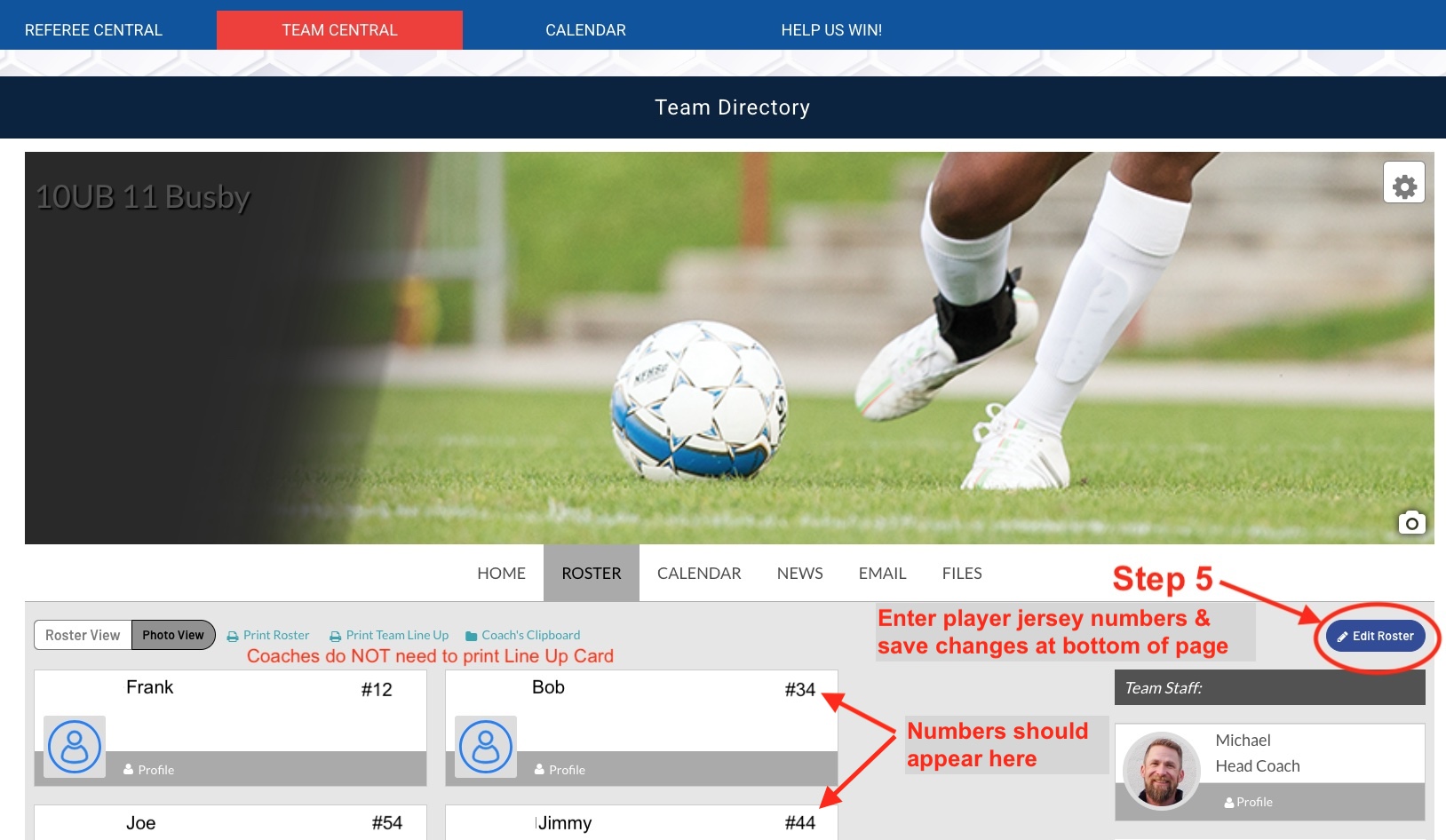Click Michael Head Coach photo thumbnail
This screenshot has width=1446, height=840.
coord(1162,771)
